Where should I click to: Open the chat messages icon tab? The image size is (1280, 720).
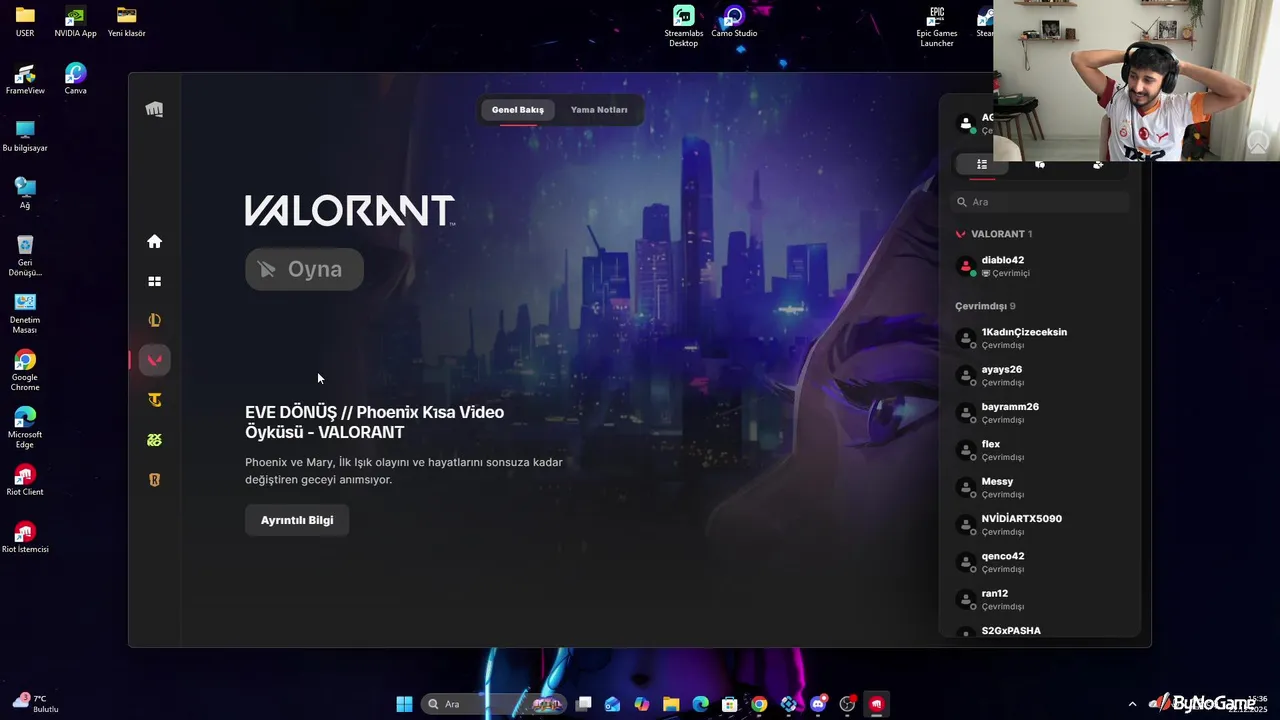[1040, 164]
